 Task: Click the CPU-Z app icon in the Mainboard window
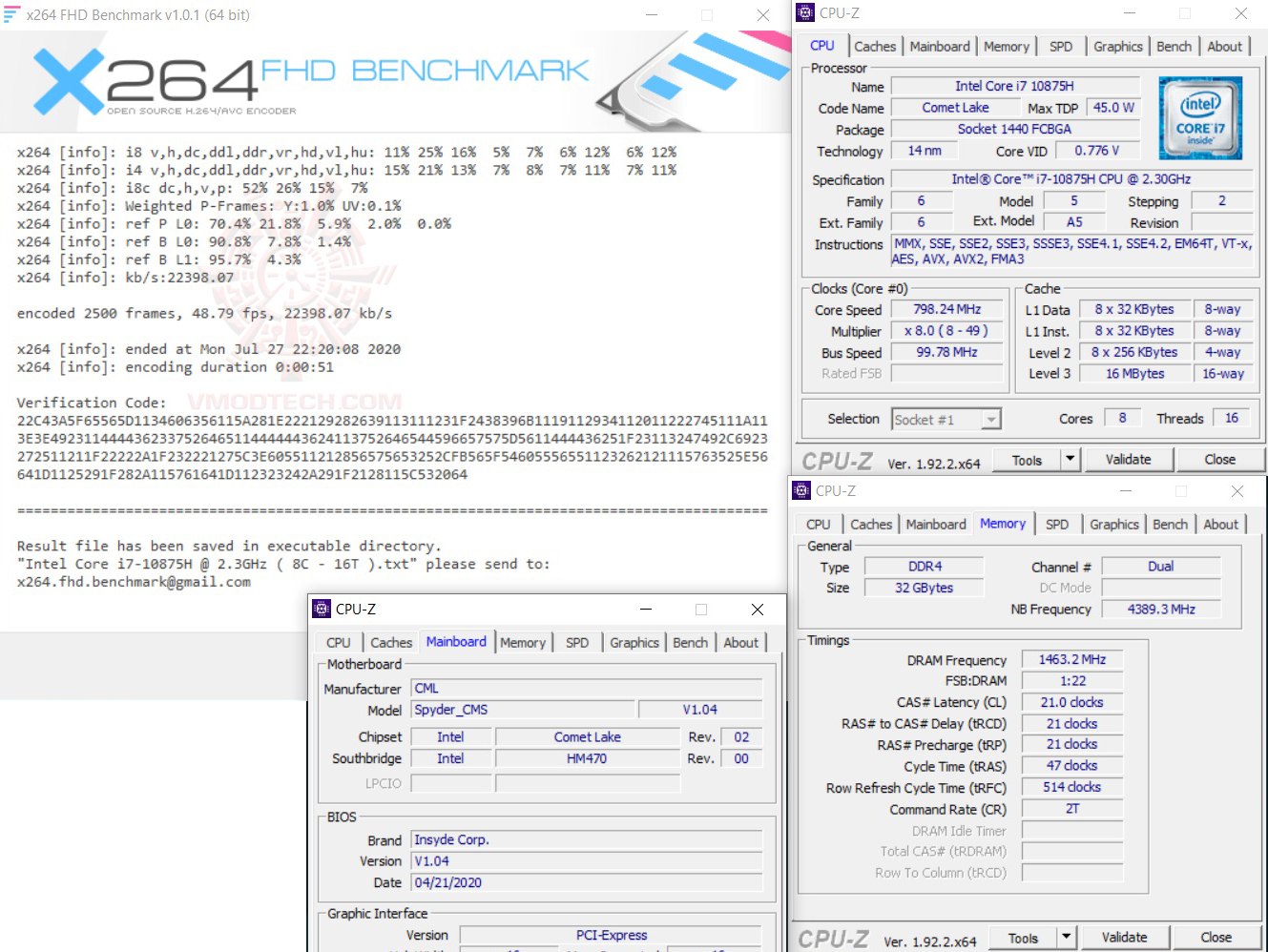pyautogui.click(x=322, y=610)
